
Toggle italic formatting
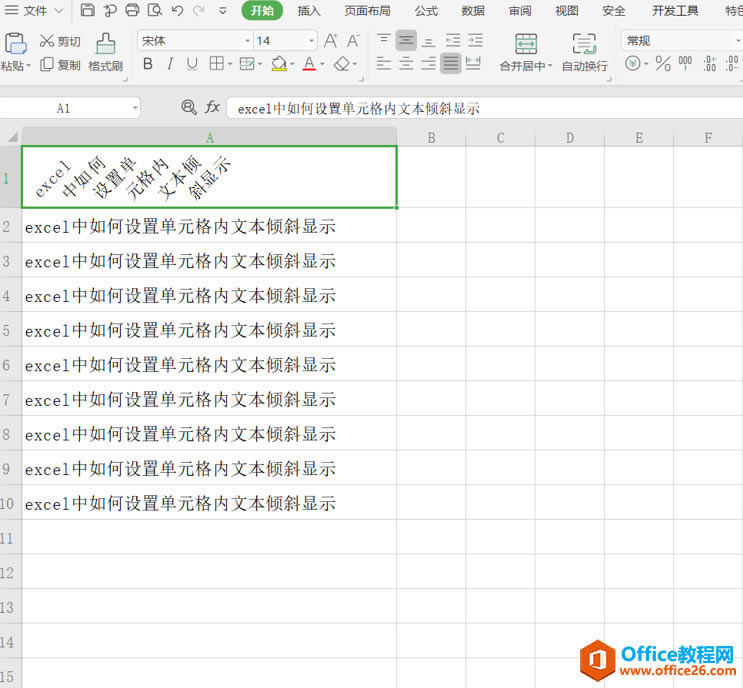(x=170, y=63)
